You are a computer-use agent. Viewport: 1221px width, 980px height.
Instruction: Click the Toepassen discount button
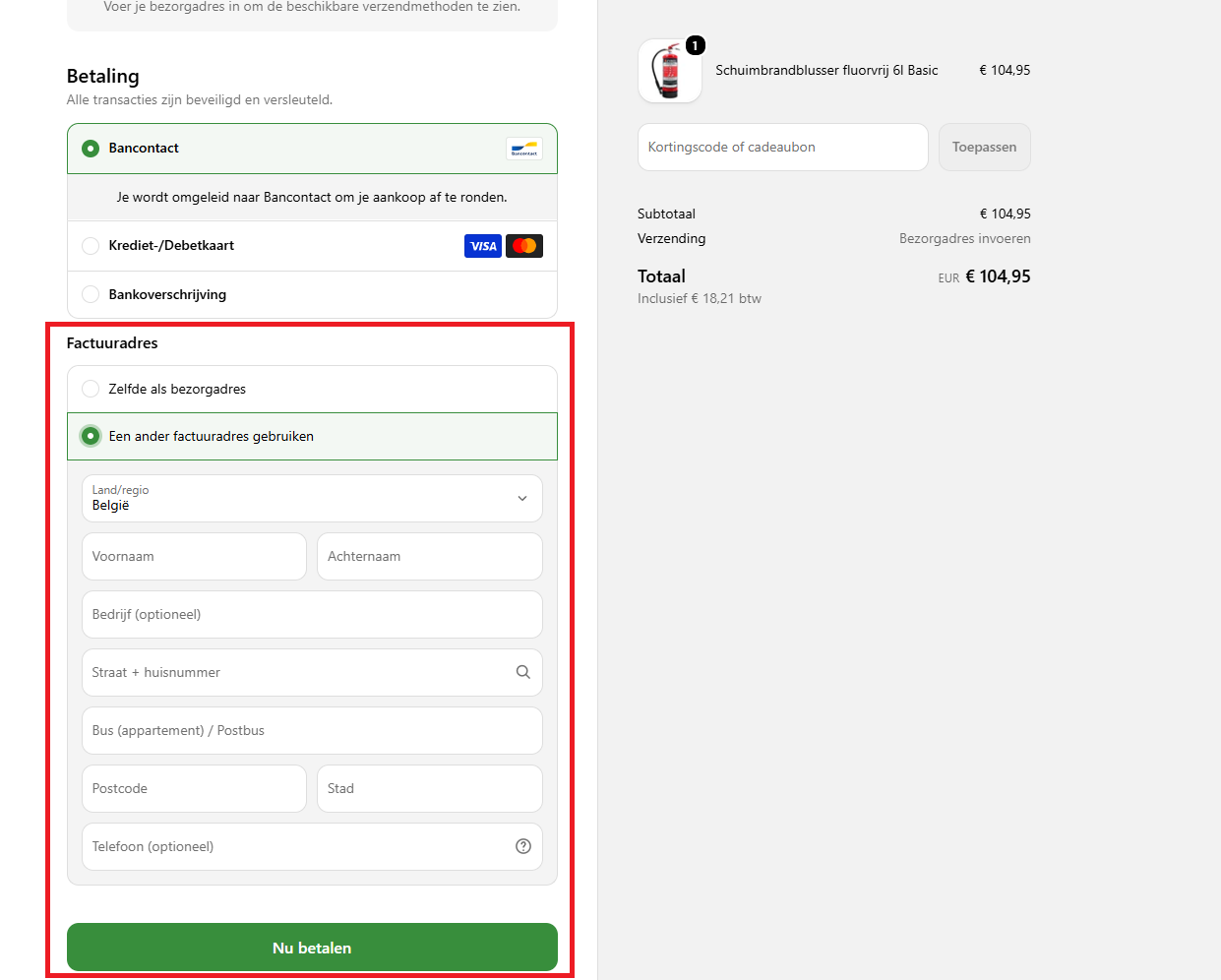[985, 147]
